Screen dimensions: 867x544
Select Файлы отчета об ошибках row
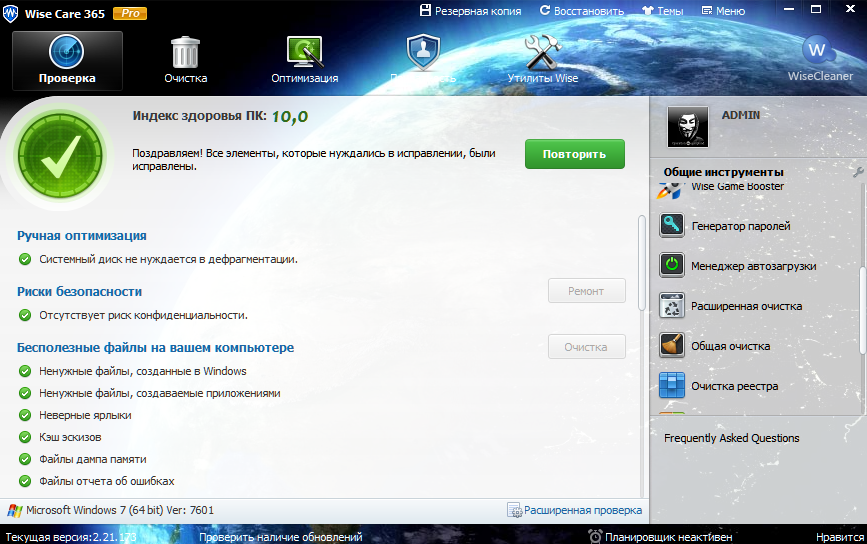pos(107,481)
